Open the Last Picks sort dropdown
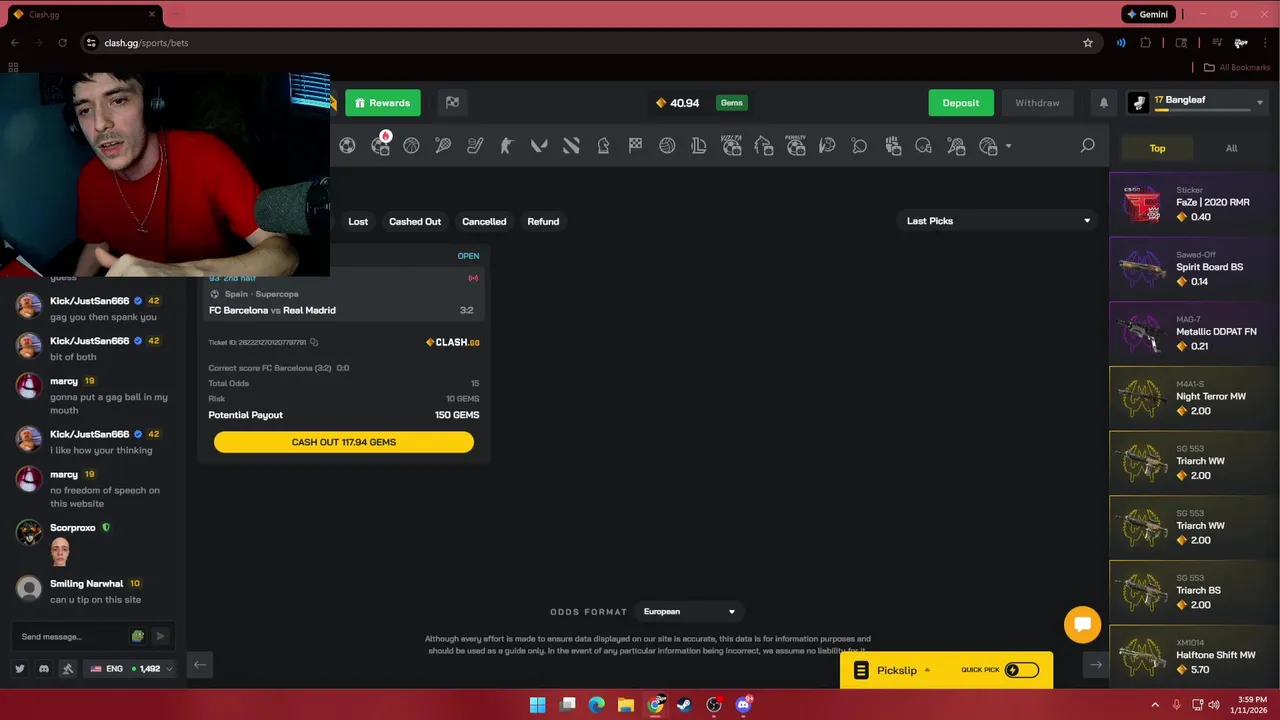Viewport: 1280px width, 720px height. point(997,221)
